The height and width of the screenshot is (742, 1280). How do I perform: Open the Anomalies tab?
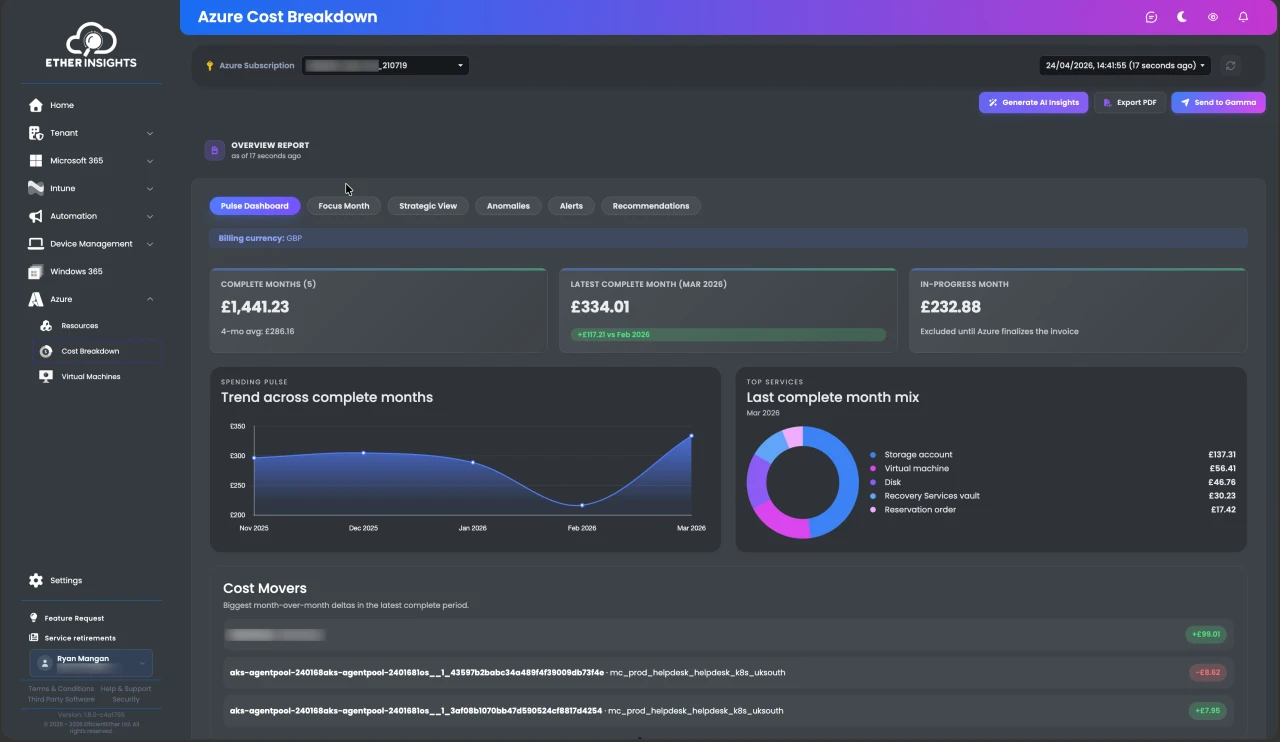click(508, 206)
